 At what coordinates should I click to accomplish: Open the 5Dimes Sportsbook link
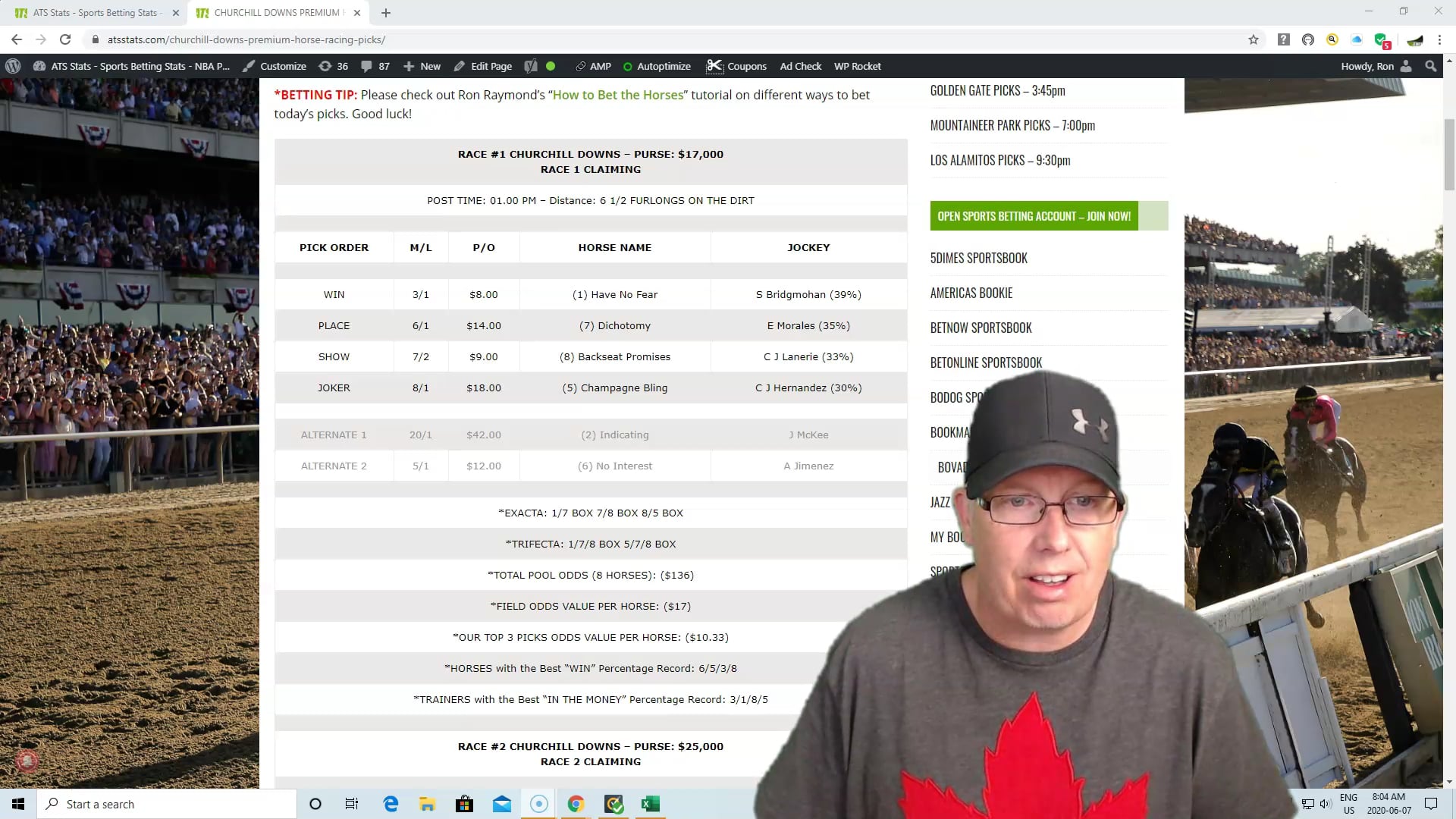978,258
